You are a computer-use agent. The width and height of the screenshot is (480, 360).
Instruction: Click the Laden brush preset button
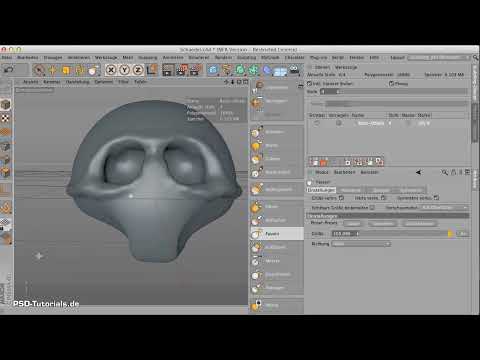(x=354, y=223)
